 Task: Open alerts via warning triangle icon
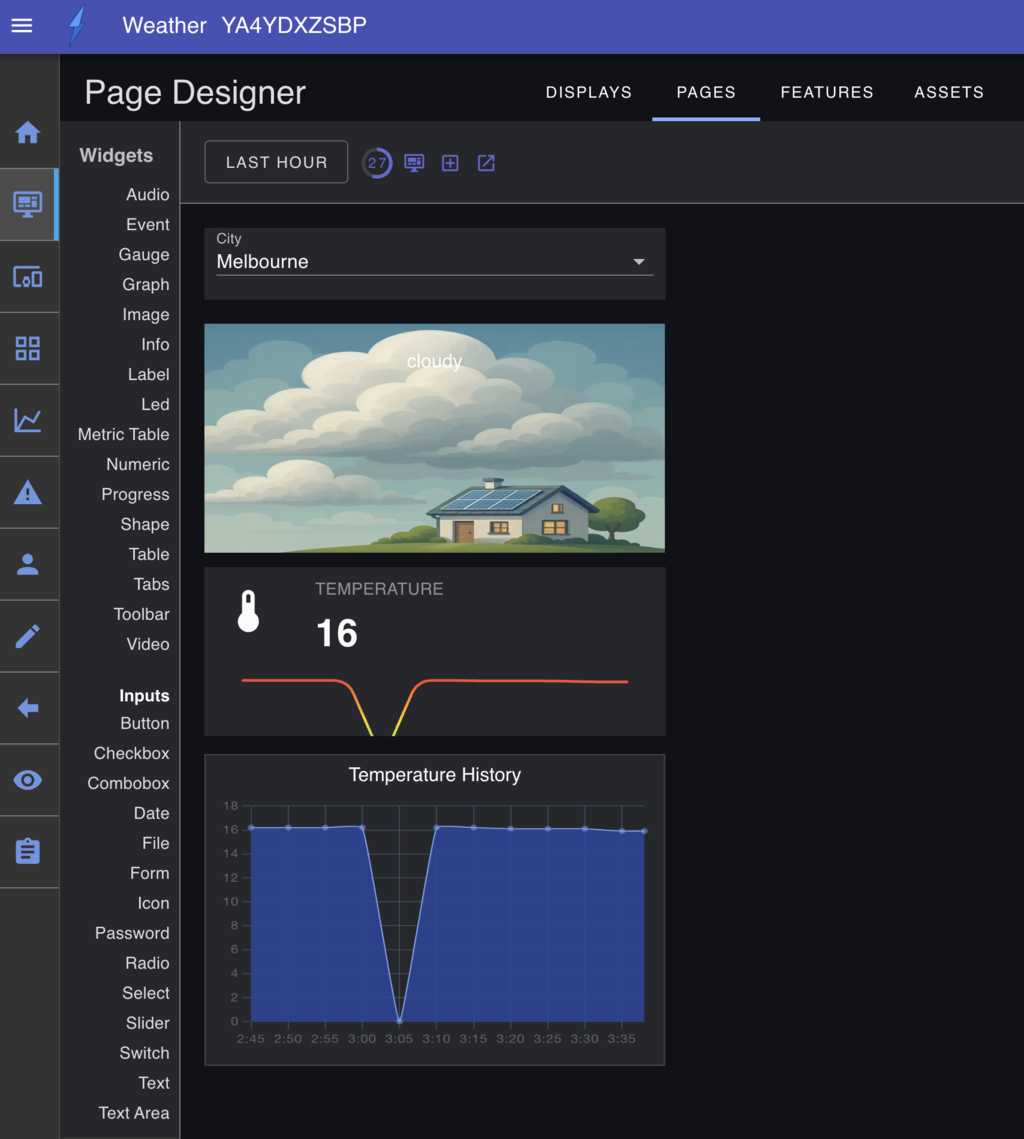pyautogui.click(x=28, y=492)
